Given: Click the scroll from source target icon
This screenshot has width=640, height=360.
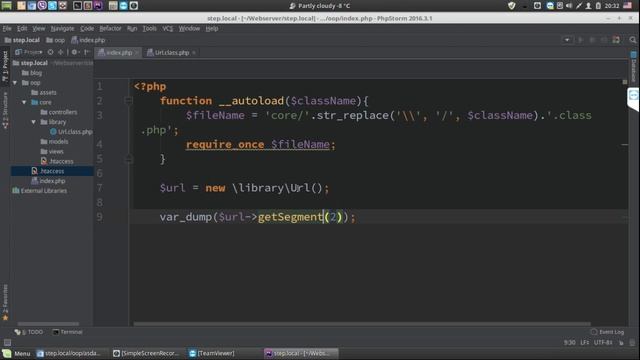Looking at the screenshot, I should point(50,52).
